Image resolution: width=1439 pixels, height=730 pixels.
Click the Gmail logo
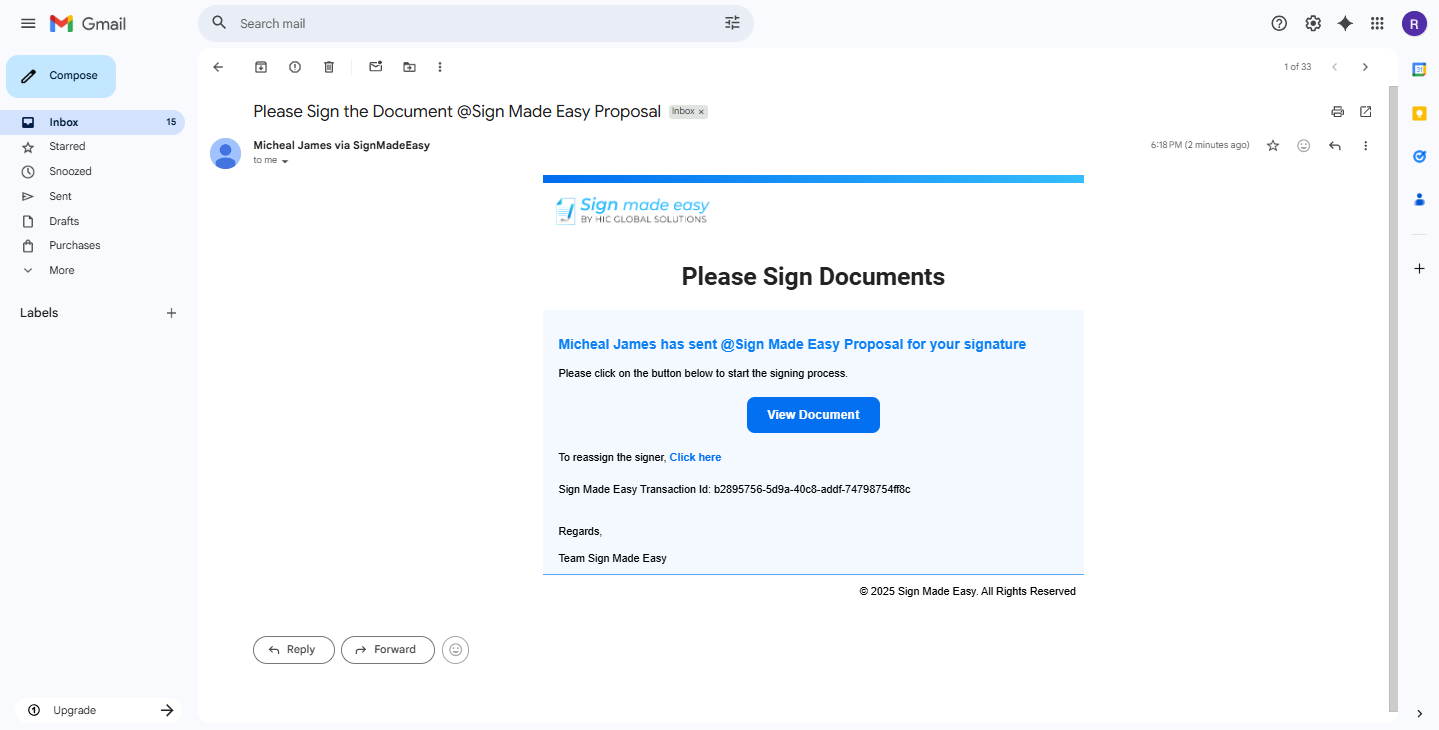[88, 23]
